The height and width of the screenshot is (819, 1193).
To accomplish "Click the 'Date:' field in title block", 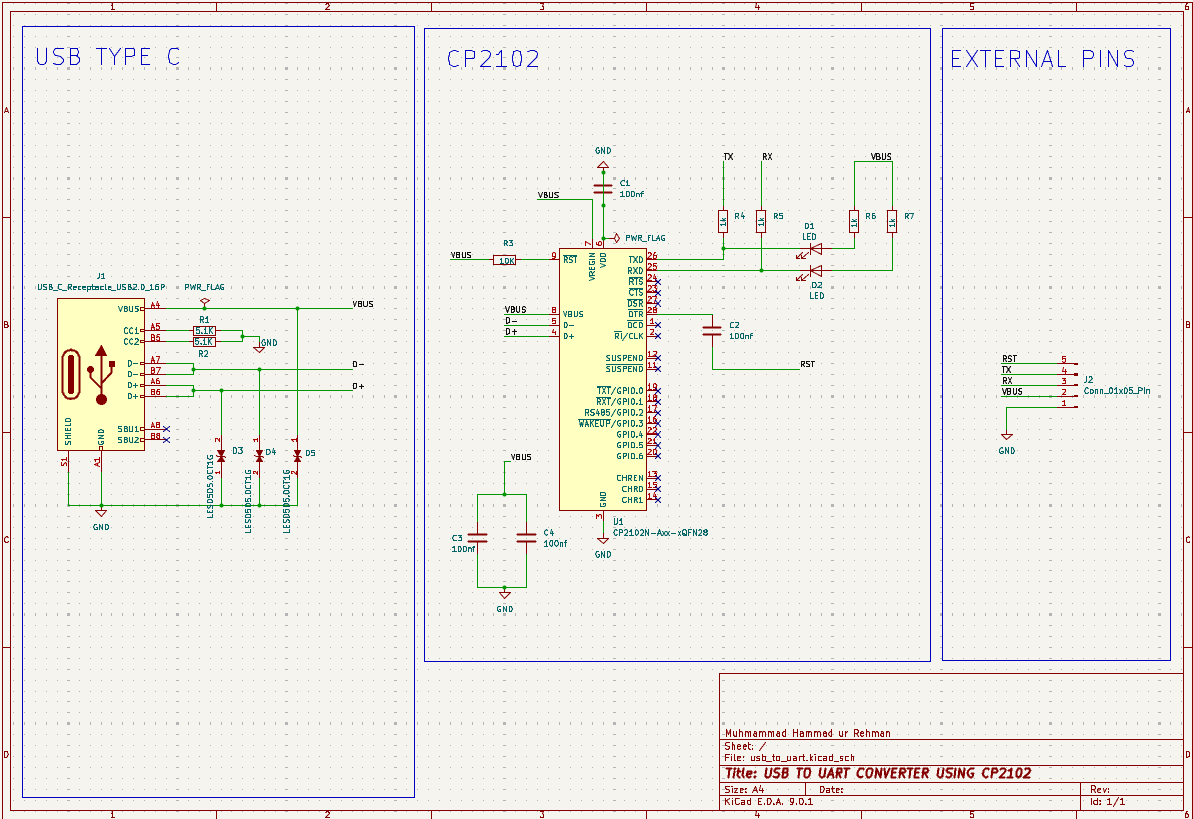I will click(831, 790).
